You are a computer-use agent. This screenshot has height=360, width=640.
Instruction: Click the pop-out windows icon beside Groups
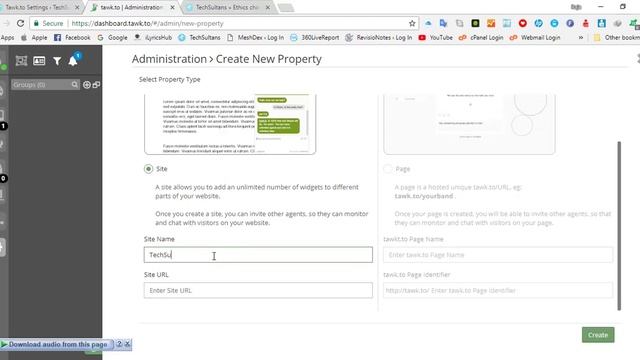96,85
